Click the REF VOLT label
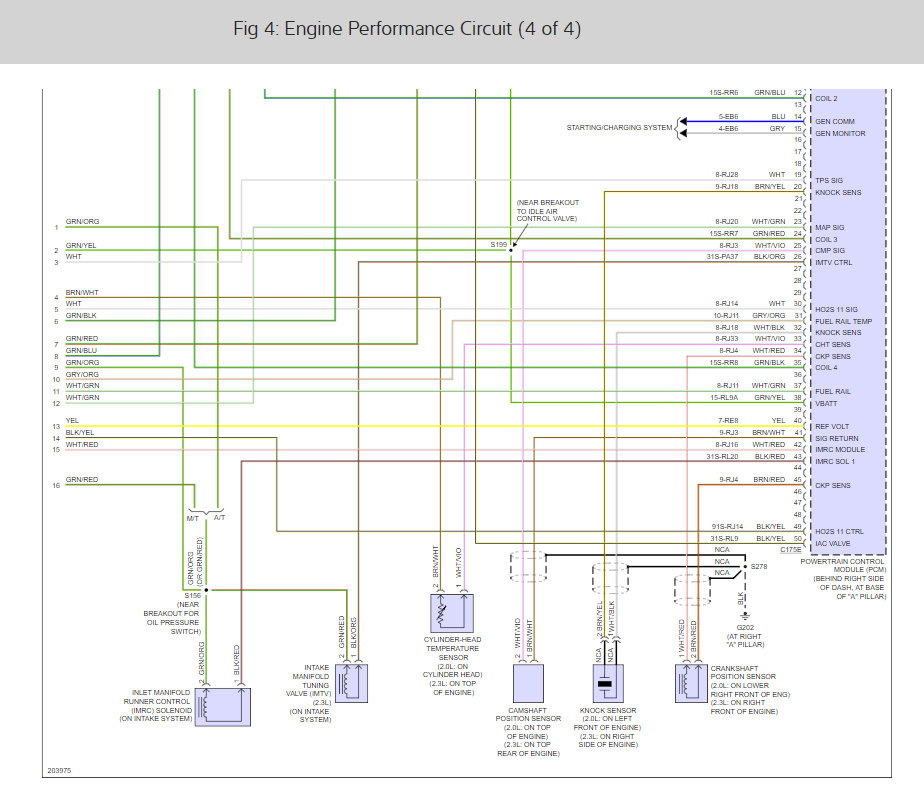The height and width of the screenshot is (797, 924). pos(832,426)
